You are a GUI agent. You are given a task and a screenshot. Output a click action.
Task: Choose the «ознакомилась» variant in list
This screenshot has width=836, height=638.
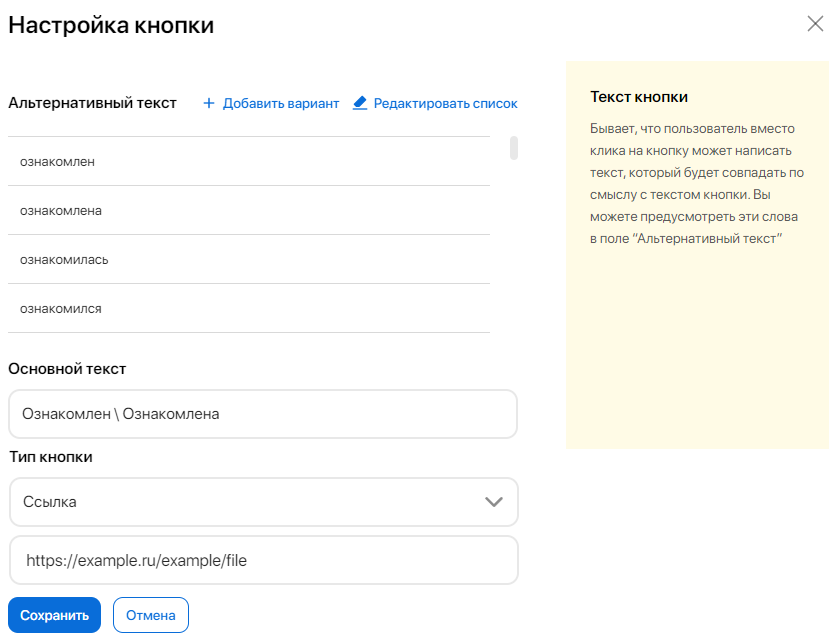tap(248, 259)
